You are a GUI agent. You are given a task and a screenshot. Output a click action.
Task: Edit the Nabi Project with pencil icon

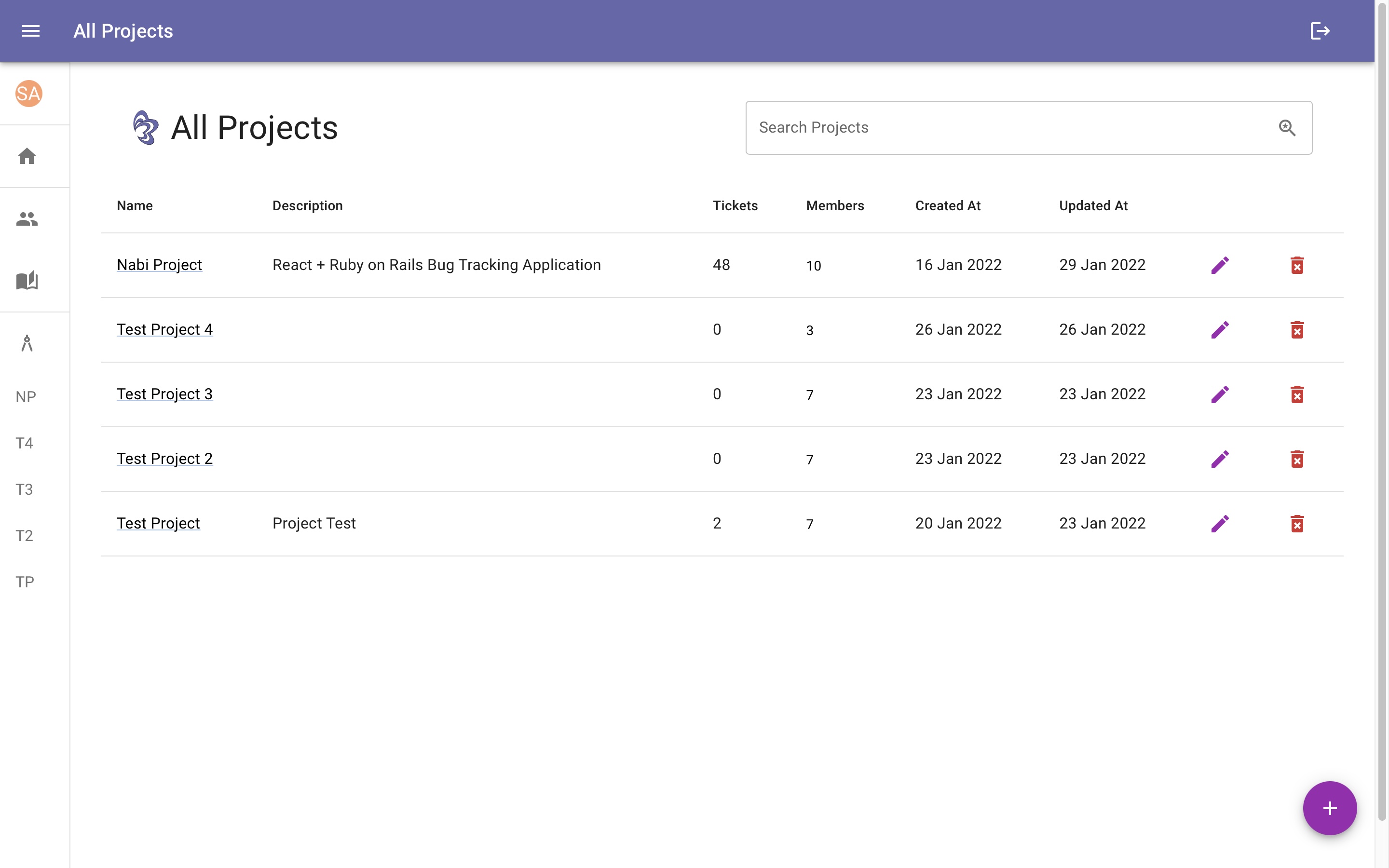(x=1220, y=265)
